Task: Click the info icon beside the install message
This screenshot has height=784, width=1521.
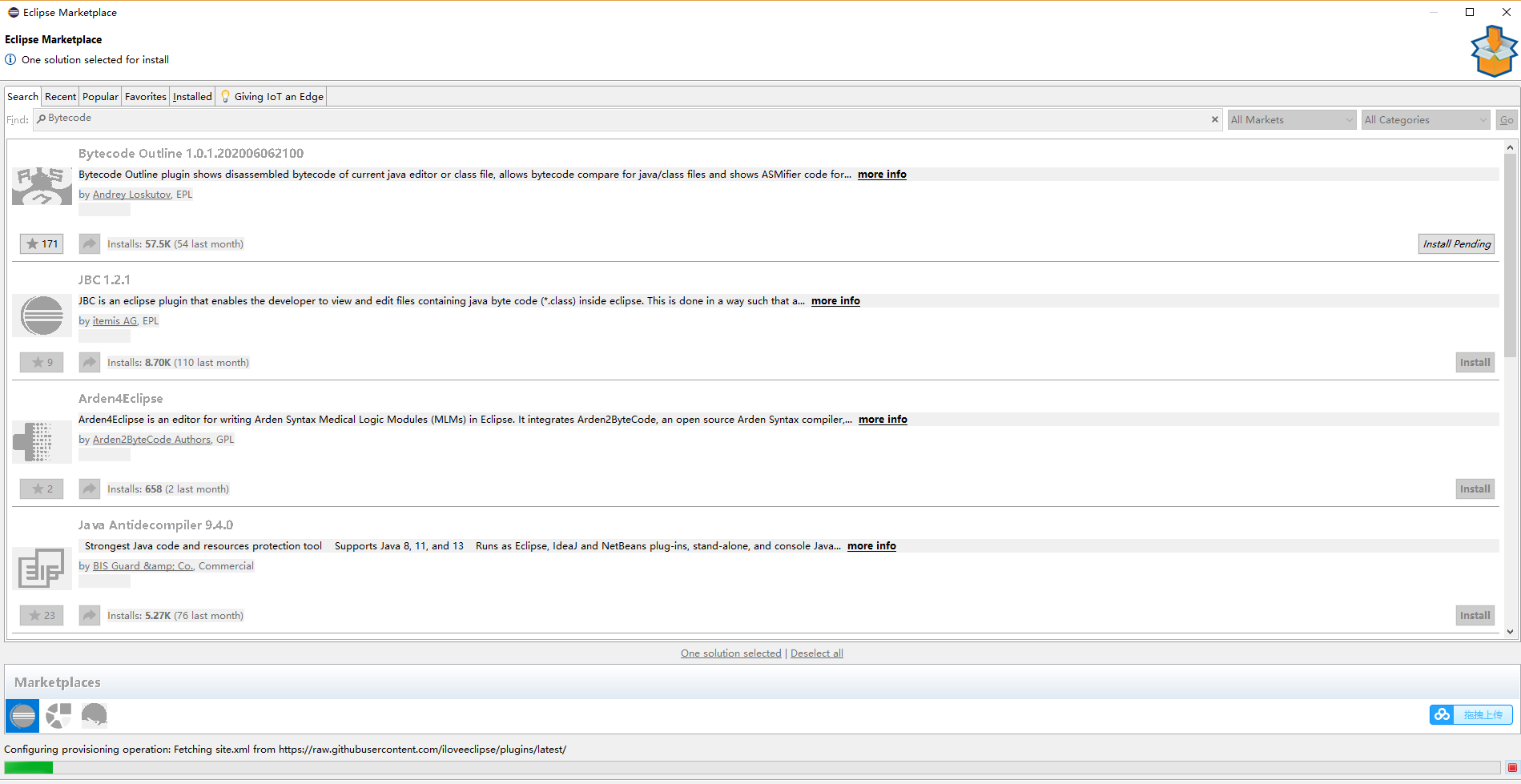Action: click(x=10, y=59)
